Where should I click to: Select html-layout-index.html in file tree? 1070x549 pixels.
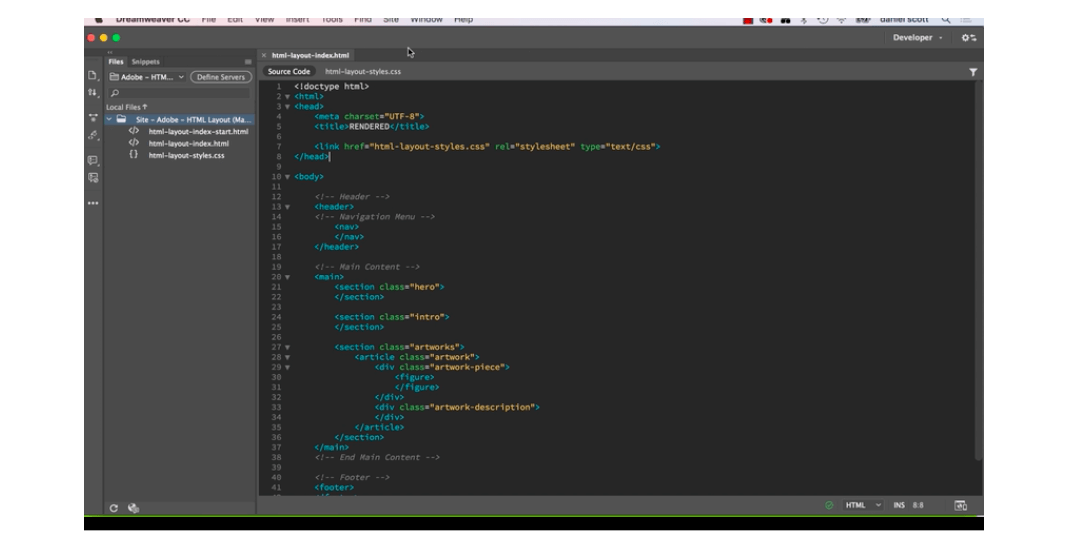[188, 143]
